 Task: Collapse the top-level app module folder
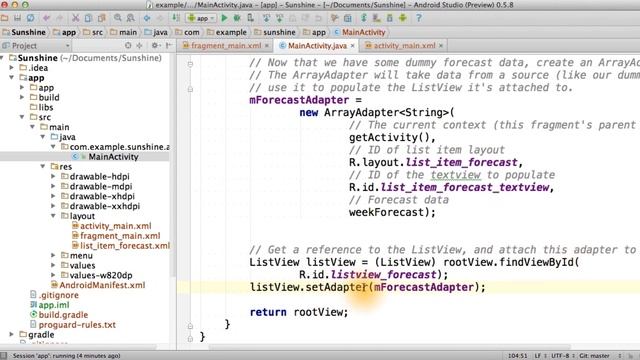click(x=12, y=78)
